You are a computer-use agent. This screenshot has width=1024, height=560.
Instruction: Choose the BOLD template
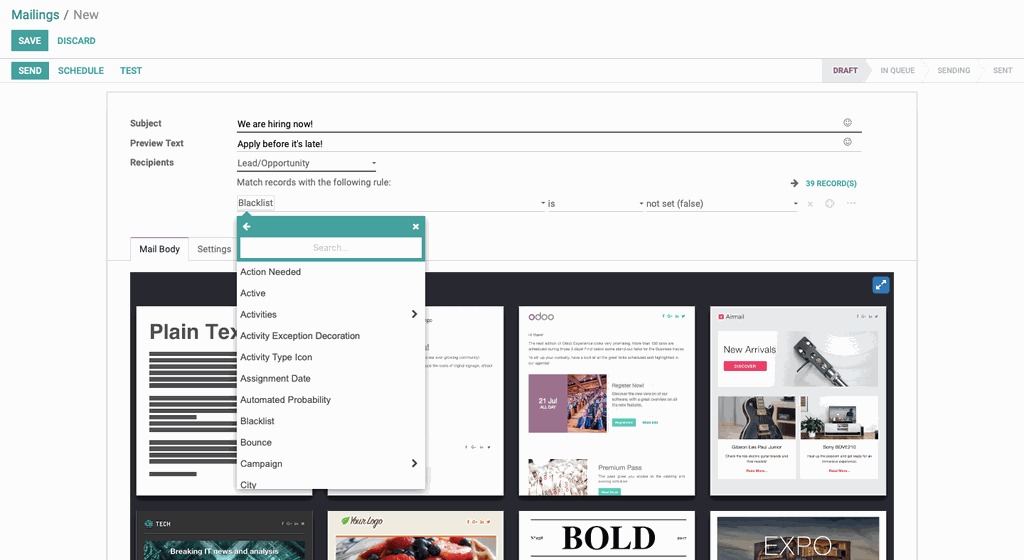[607, 535]
